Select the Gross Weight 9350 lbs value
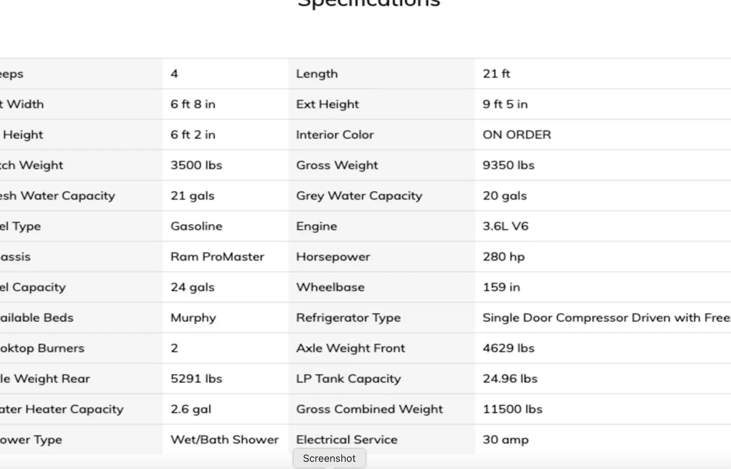Image resolution: width=731 pixels, height=469 pixels. [x=508, y=165]
